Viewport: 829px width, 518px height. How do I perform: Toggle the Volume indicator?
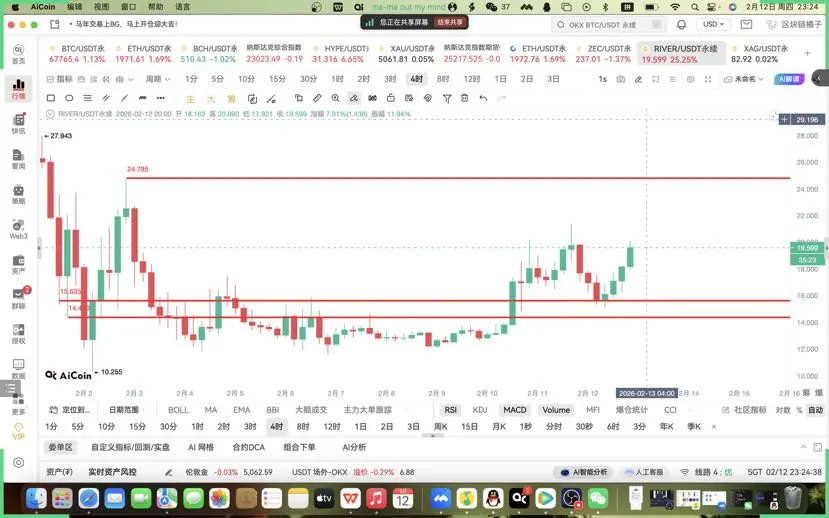(556, 410)
